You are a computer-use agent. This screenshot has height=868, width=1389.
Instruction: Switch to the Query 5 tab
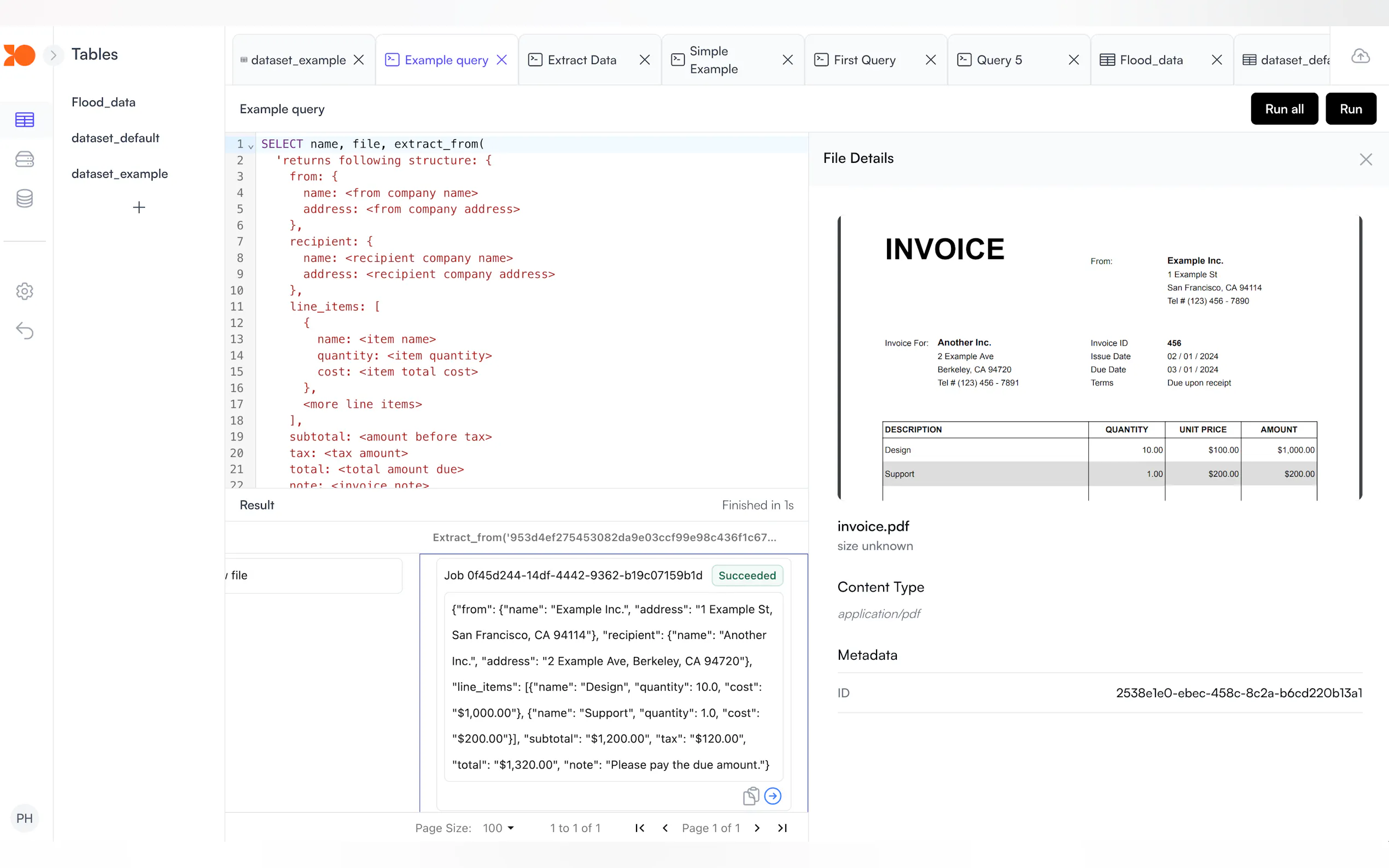click(x=999, y=60)
